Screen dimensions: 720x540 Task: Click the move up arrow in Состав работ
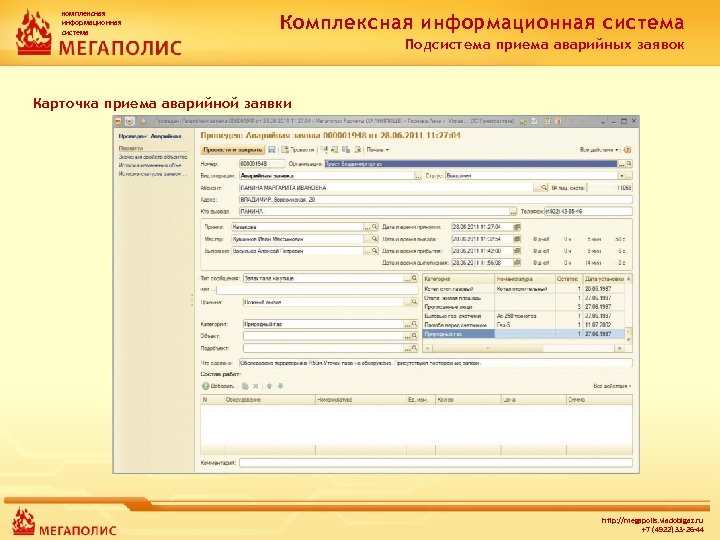[270, 386]
